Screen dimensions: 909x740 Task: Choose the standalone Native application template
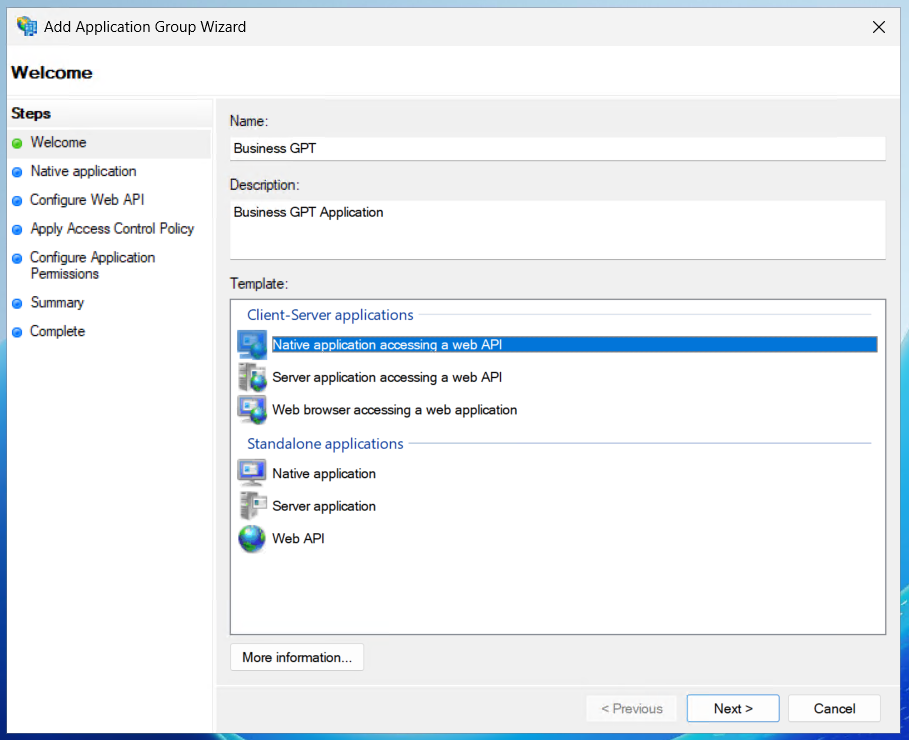tap(324, 473)
